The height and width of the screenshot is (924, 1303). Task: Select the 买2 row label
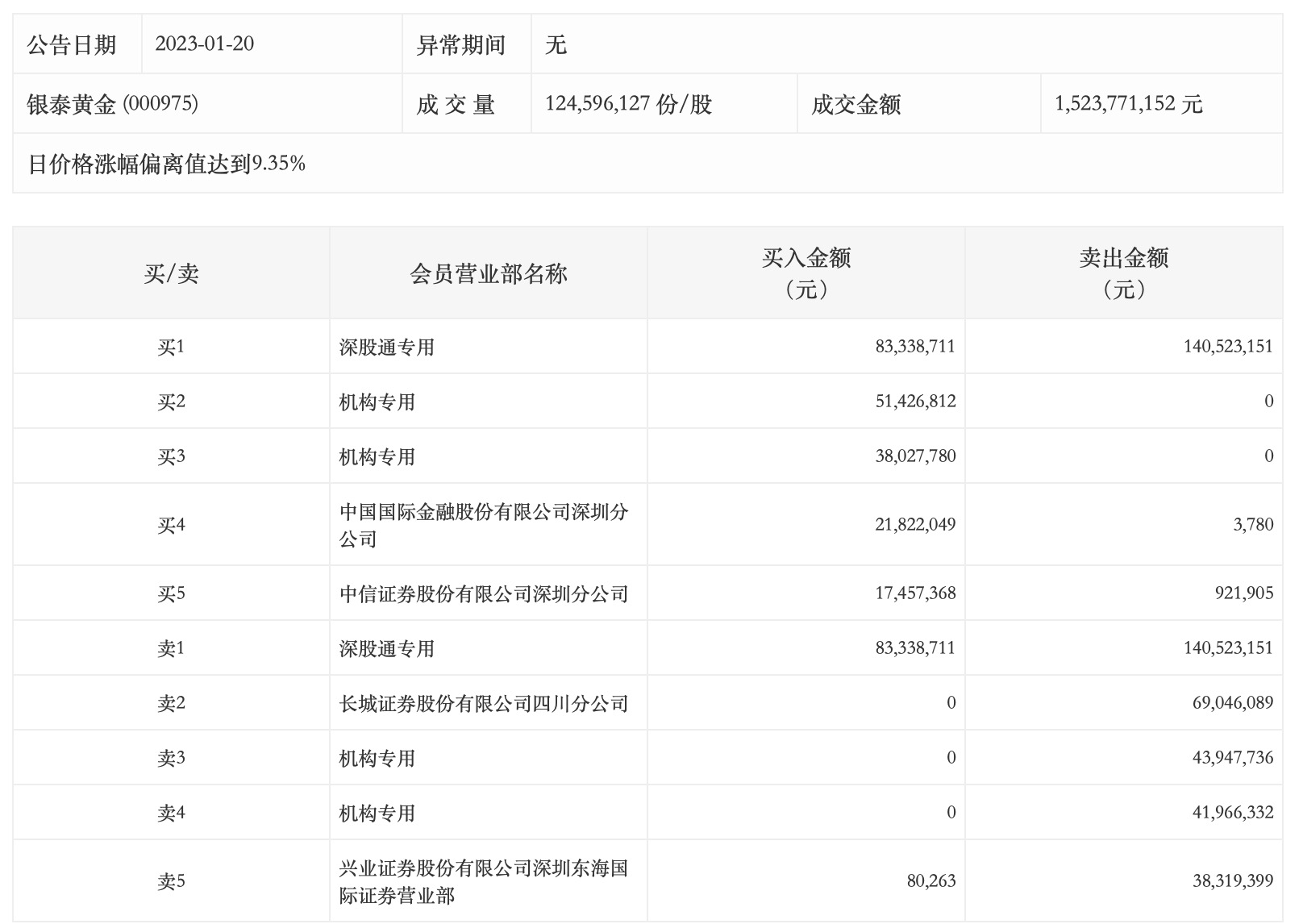coord(171,402)
